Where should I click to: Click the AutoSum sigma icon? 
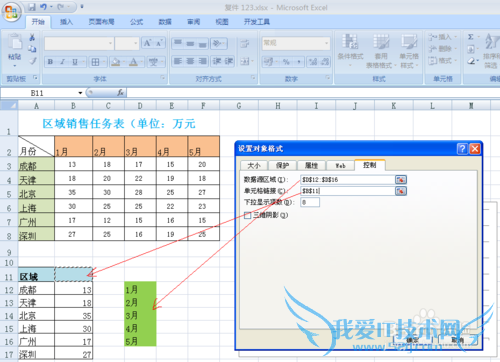pos(471,37)
